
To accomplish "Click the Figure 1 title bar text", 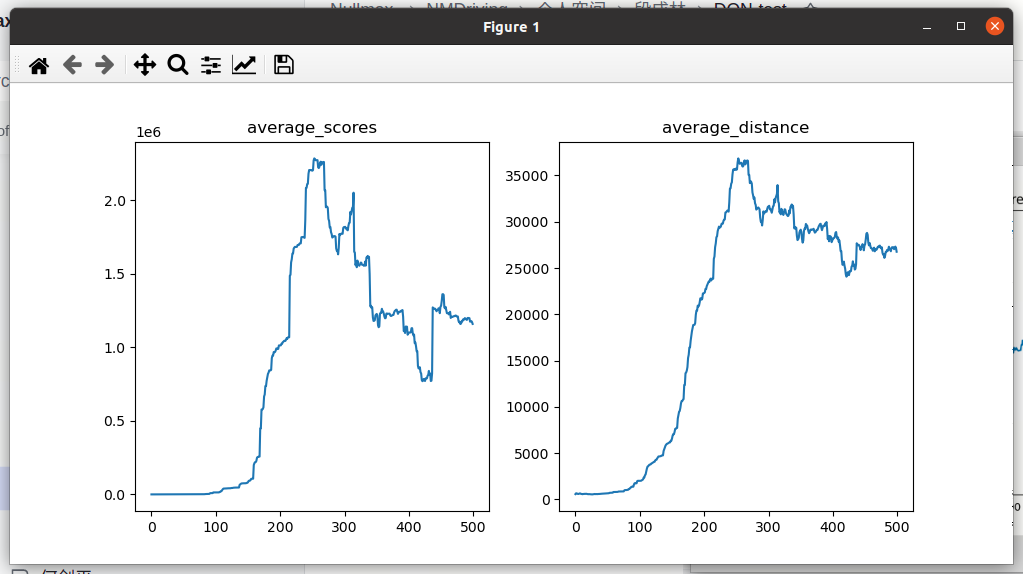I will [511, 27].
